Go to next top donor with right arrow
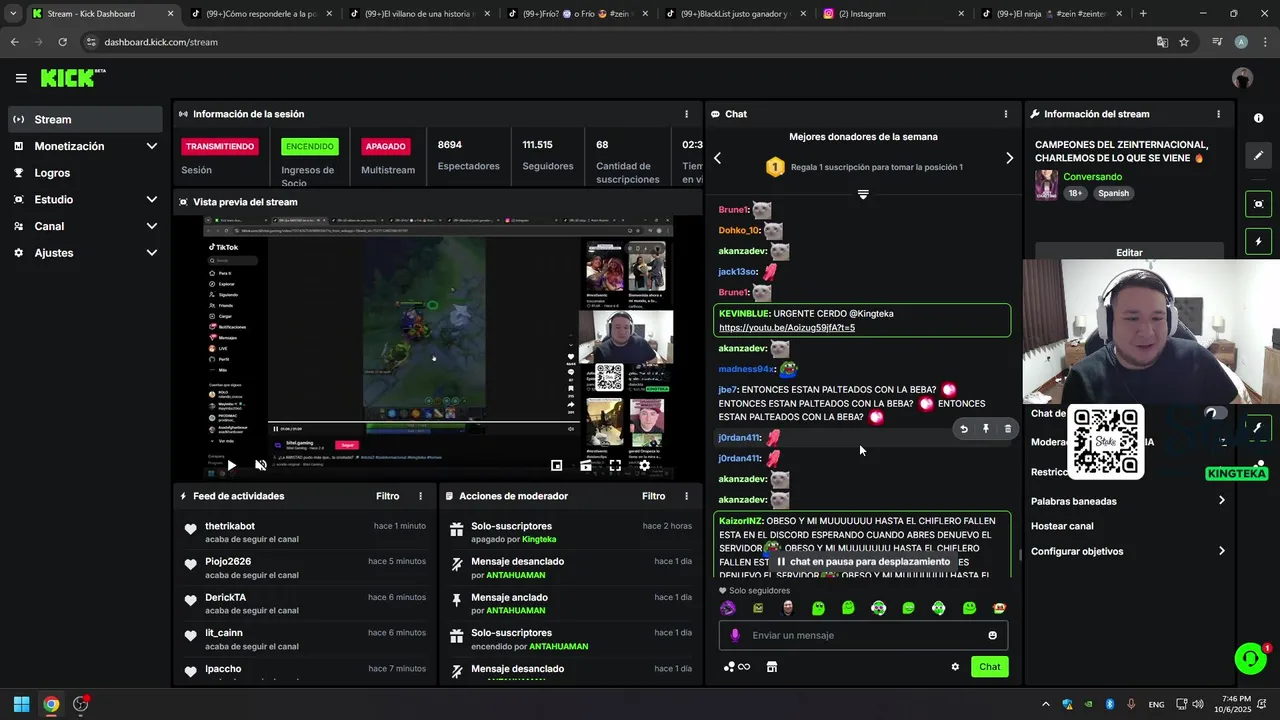 click(x=1009, y=158)
